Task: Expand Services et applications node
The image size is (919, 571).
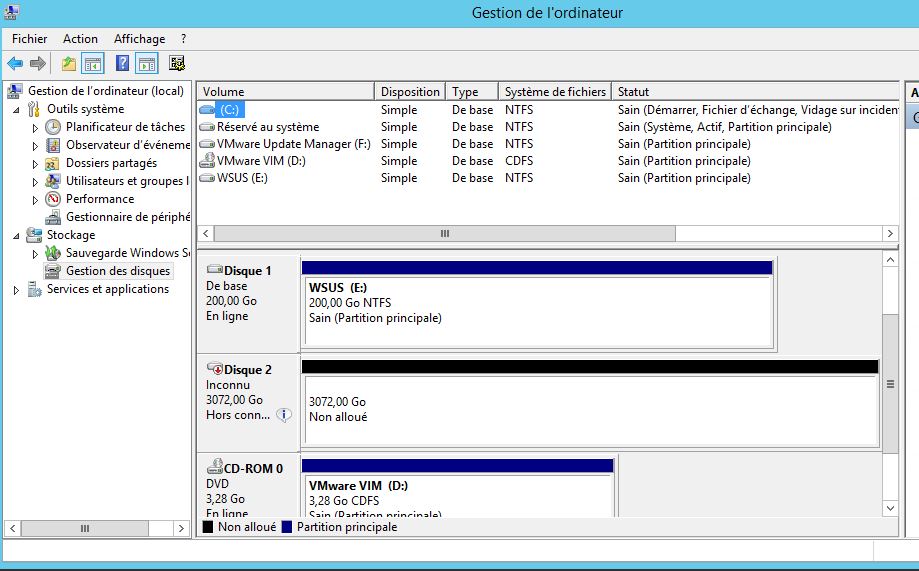Action: coord(16,290)
